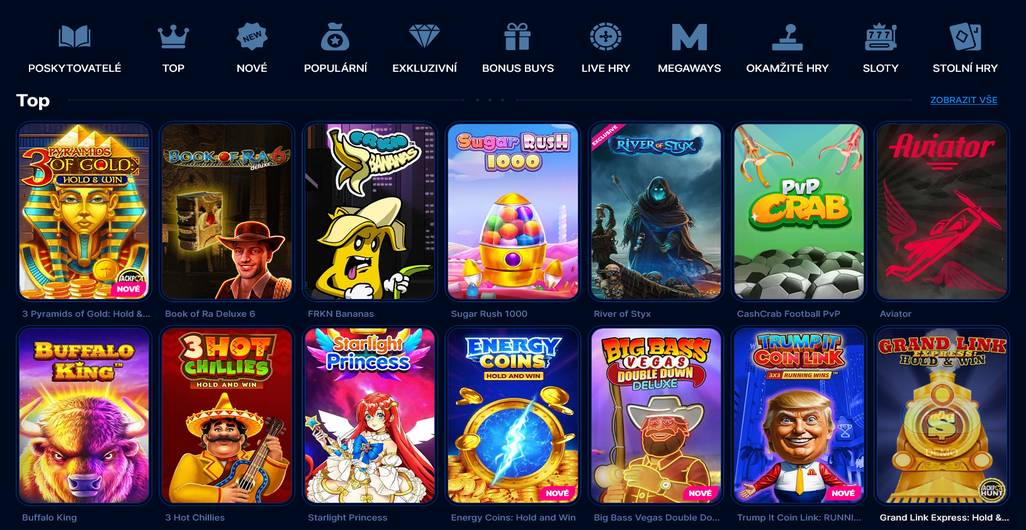Click the carousel pagination dots beside Top
The width and height of the screenshot is (1026, 530).
click(490, 100)
